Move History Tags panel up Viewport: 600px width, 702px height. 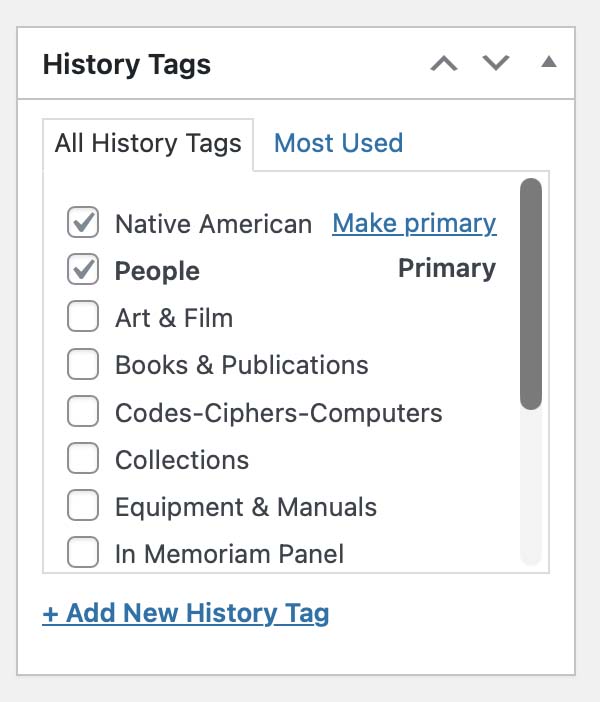coord(444,64)
